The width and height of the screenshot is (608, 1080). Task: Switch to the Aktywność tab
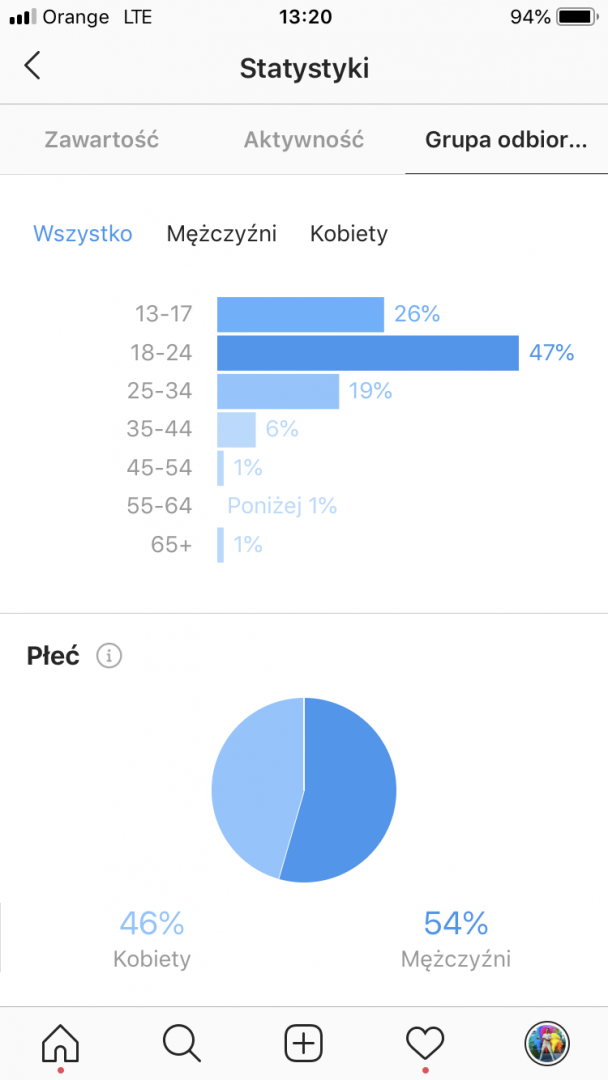point(304,140)
